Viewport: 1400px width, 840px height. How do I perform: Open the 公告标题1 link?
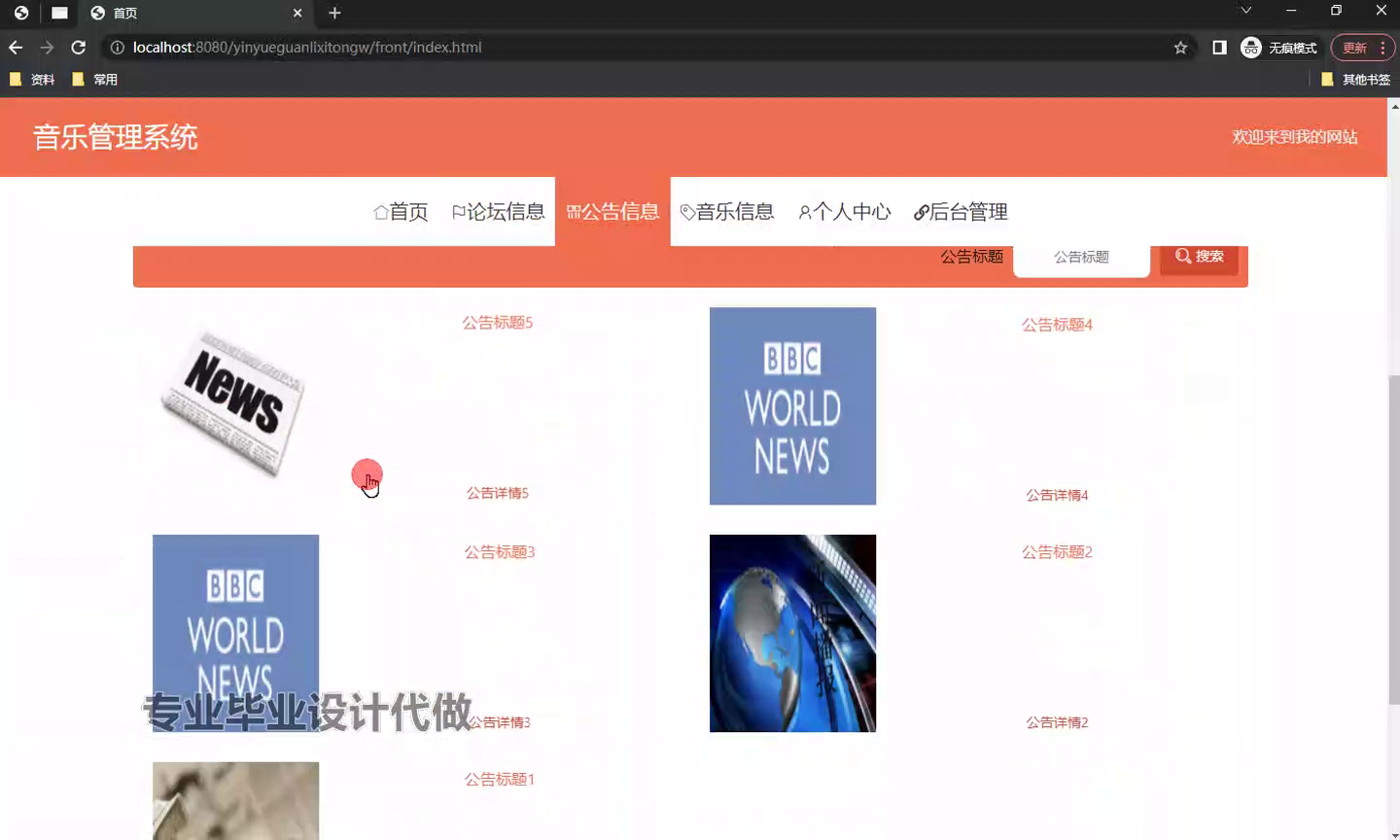[x=500, y=780]
